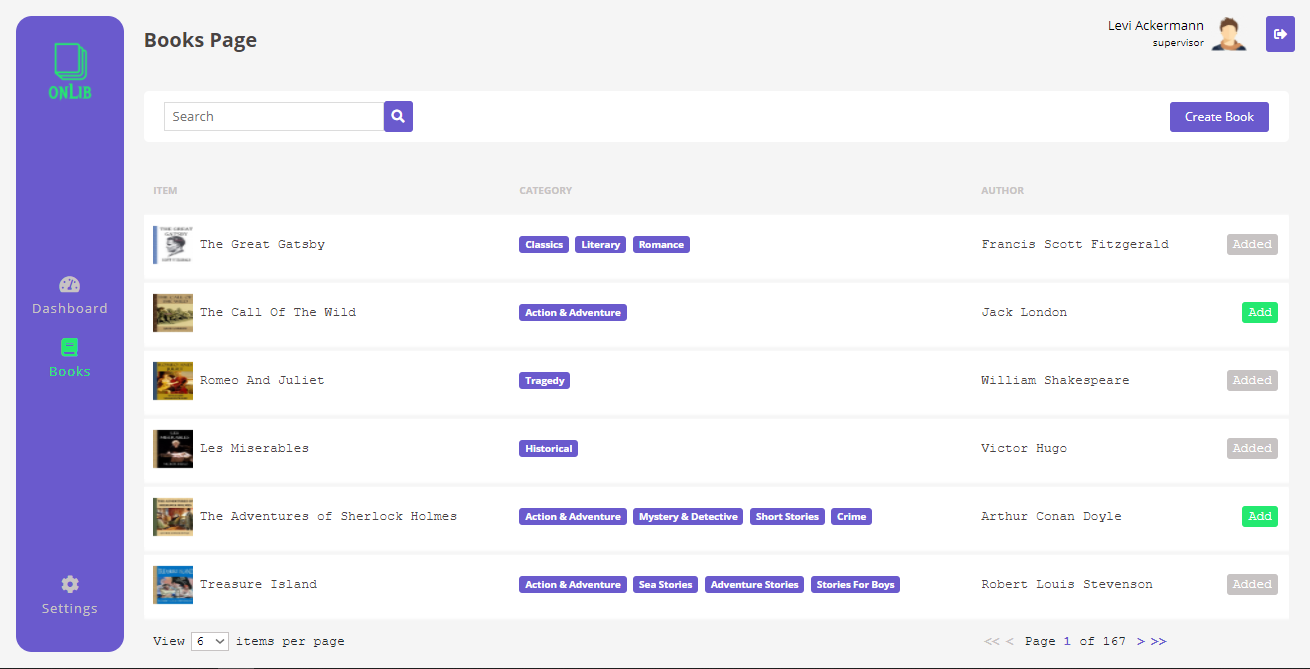Open Sherlock Holmes cover thumbnail

pos(173,516)
